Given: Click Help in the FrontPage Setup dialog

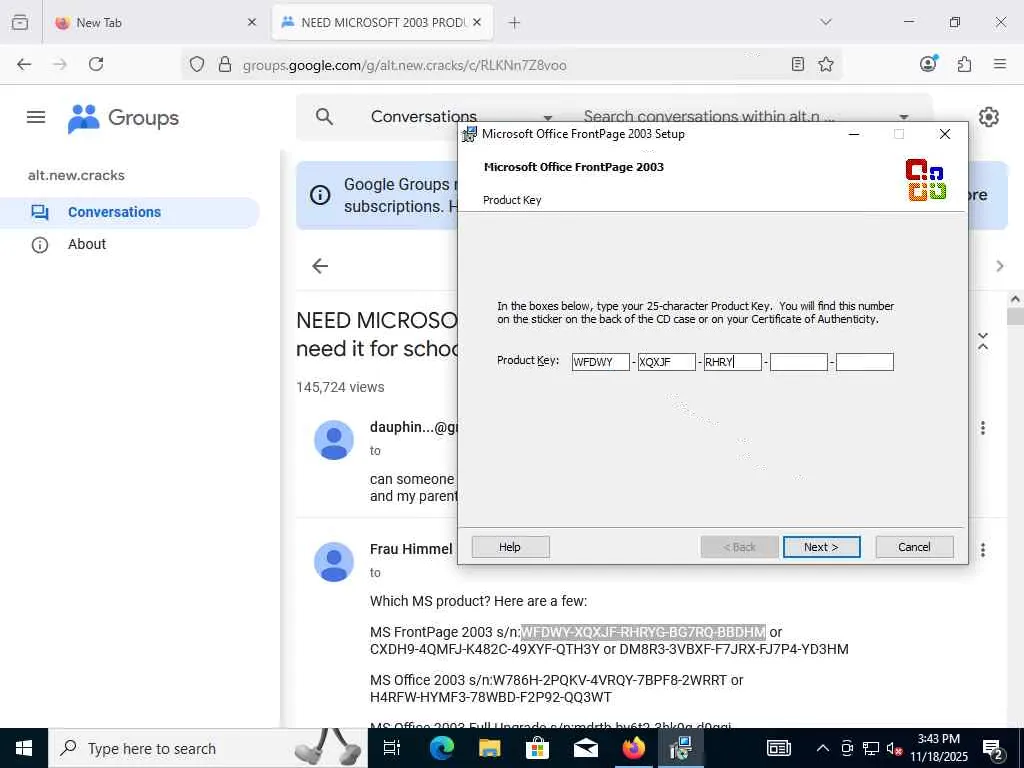Looking at the screenshot, I should click(511, 547).
